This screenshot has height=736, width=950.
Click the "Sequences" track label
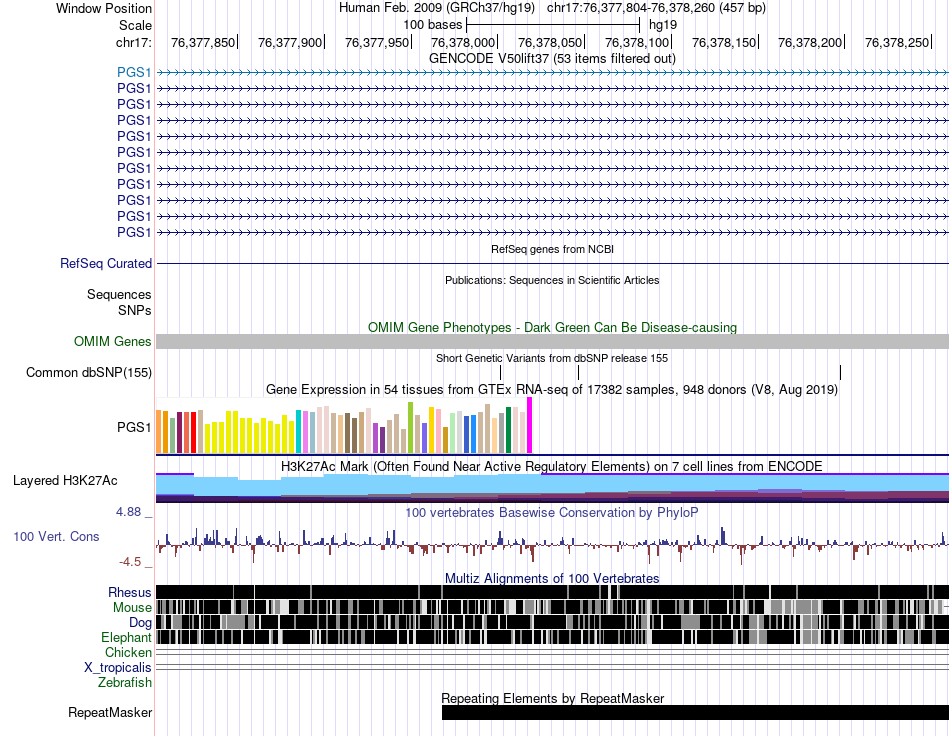(x=119, y=294)
